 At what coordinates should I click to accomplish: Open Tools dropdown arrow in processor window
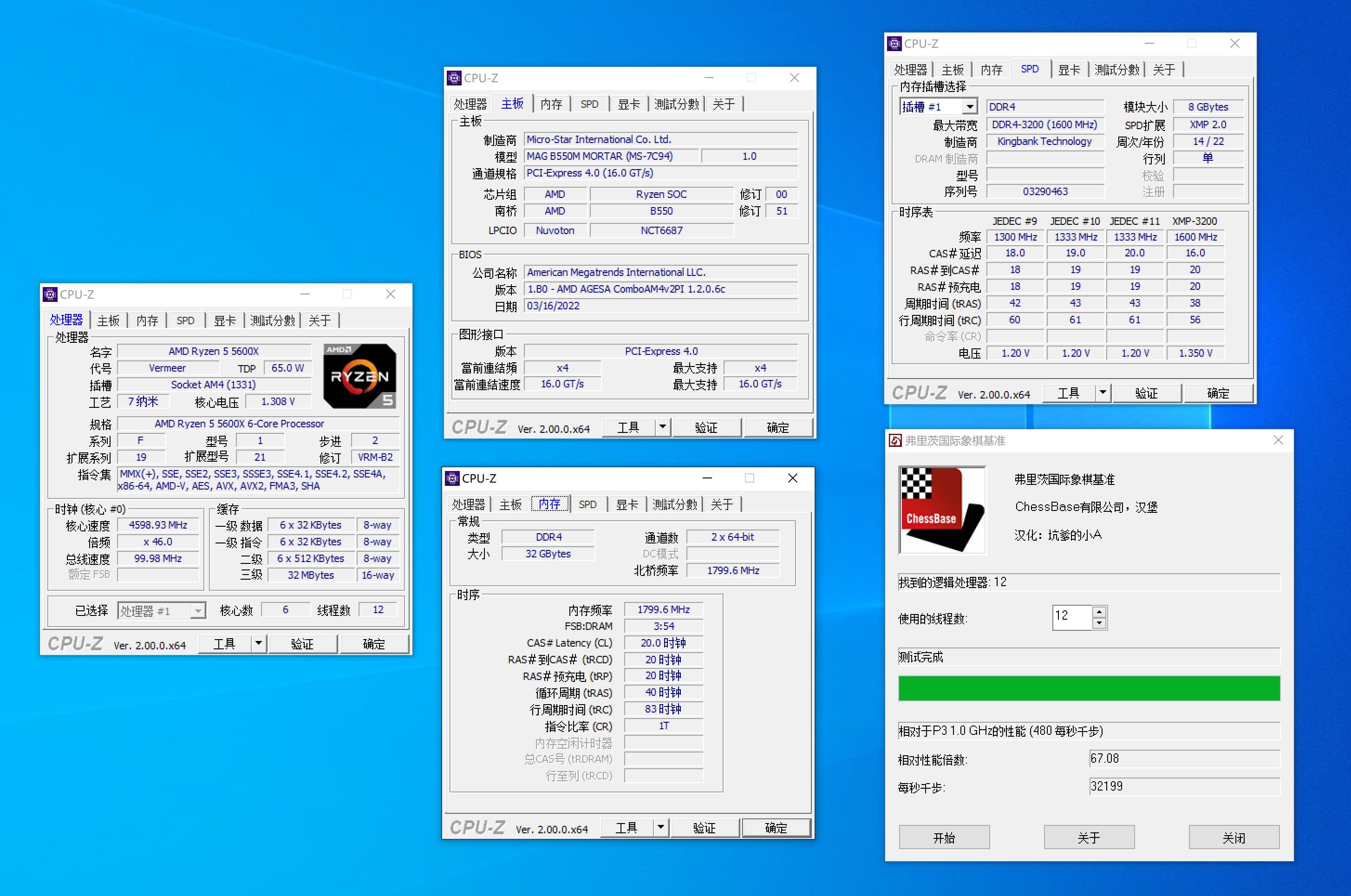pos(259,643)
